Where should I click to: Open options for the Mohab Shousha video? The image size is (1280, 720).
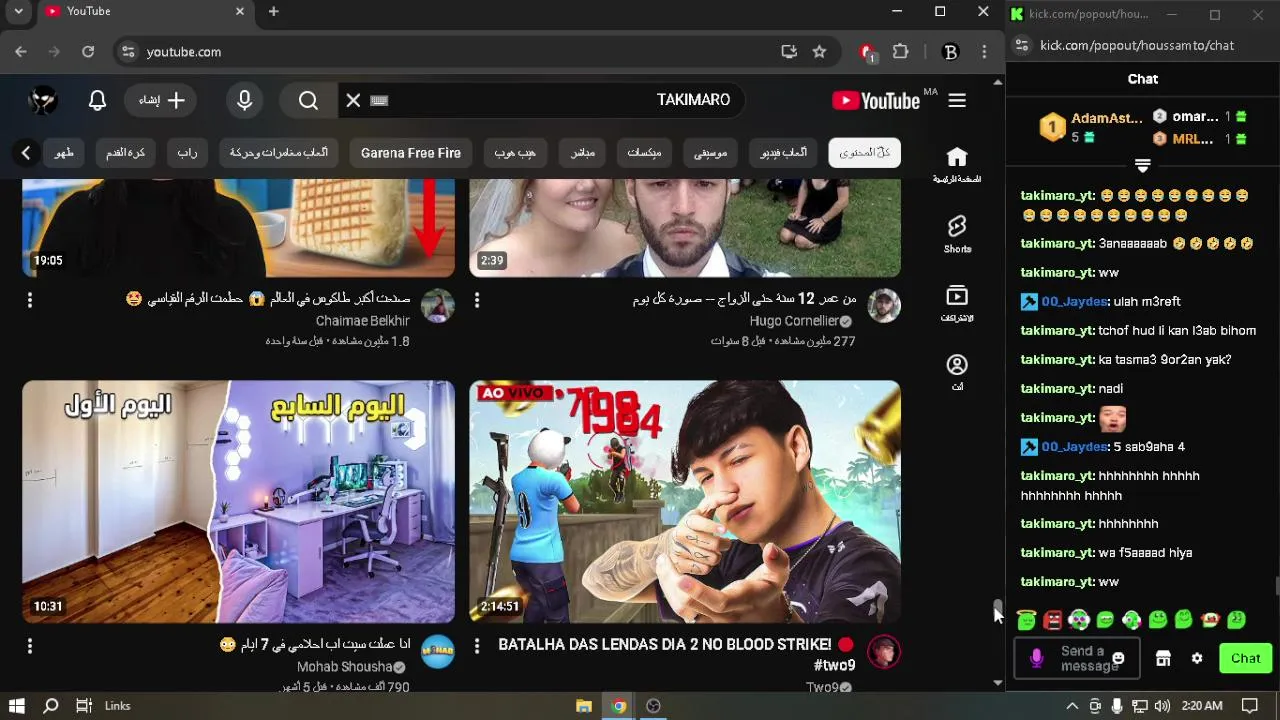coord(30,647)
